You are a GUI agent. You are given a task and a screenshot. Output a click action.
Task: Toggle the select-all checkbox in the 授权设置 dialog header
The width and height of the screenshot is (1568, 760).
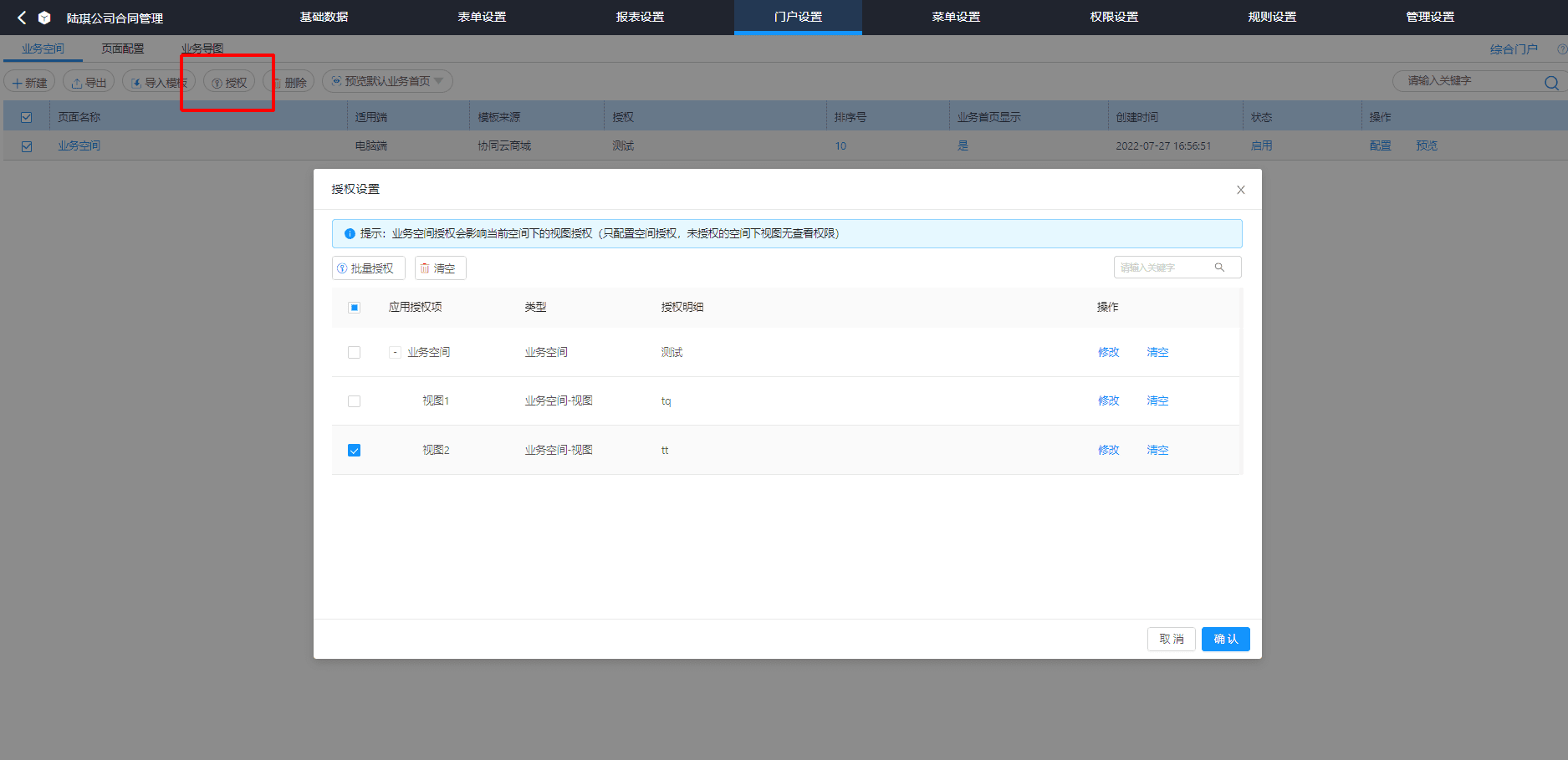pyautogui.click(x=355, y=308)
